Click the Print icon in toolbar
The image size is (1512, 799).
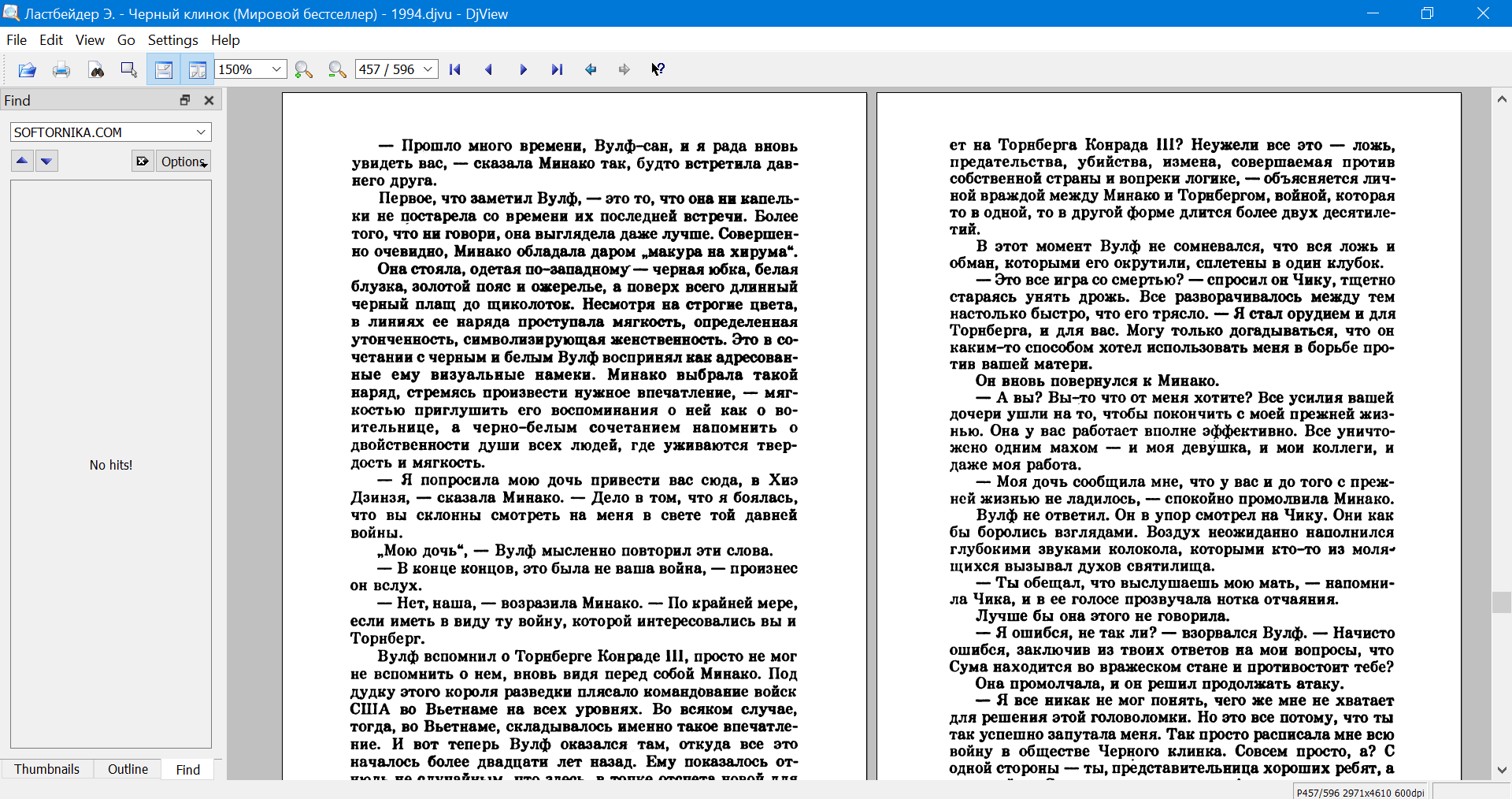click(x=61, y=70)
